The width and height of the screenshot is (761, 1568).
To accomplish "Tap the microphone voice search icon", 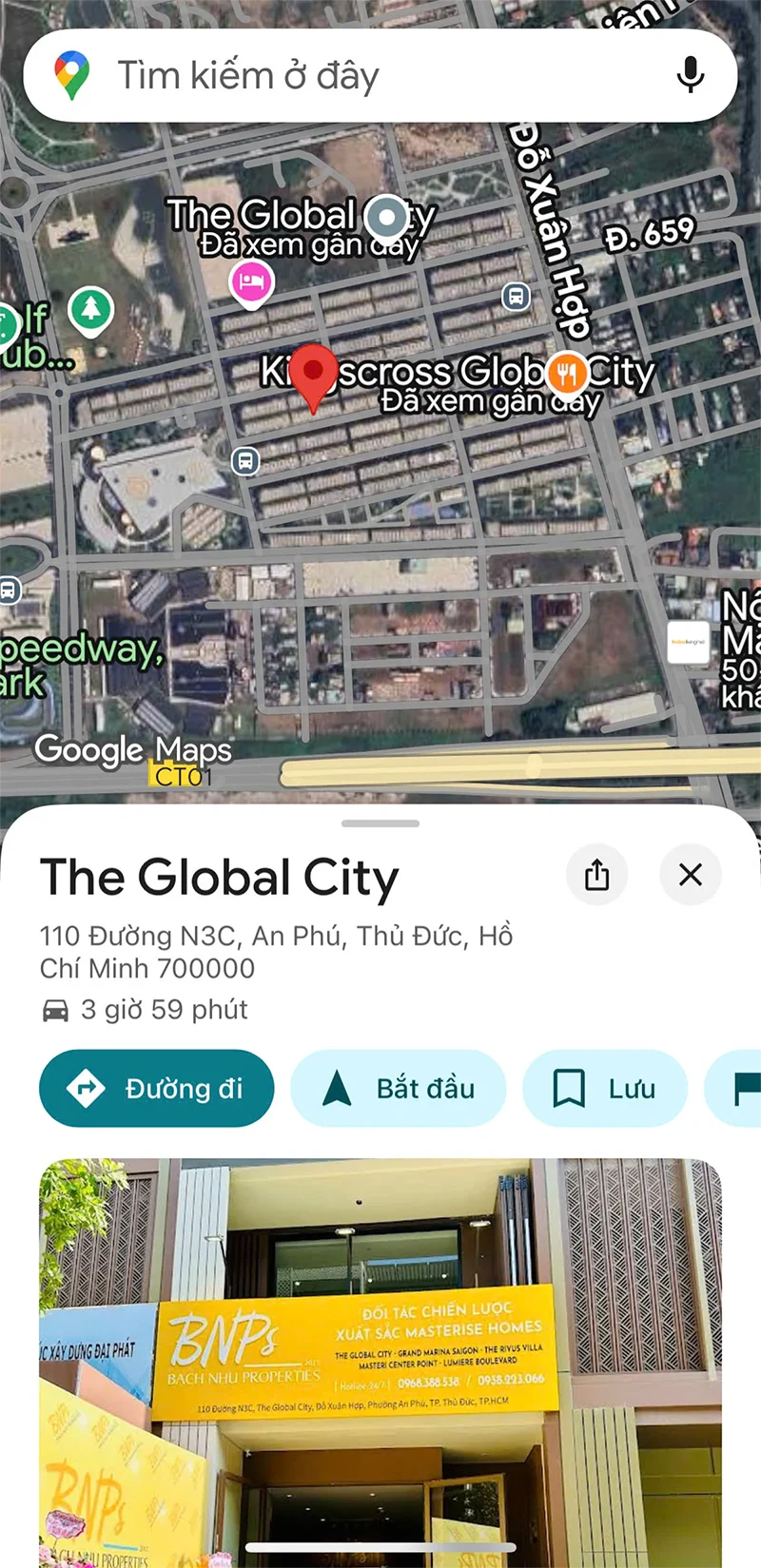I will (690, 75).
